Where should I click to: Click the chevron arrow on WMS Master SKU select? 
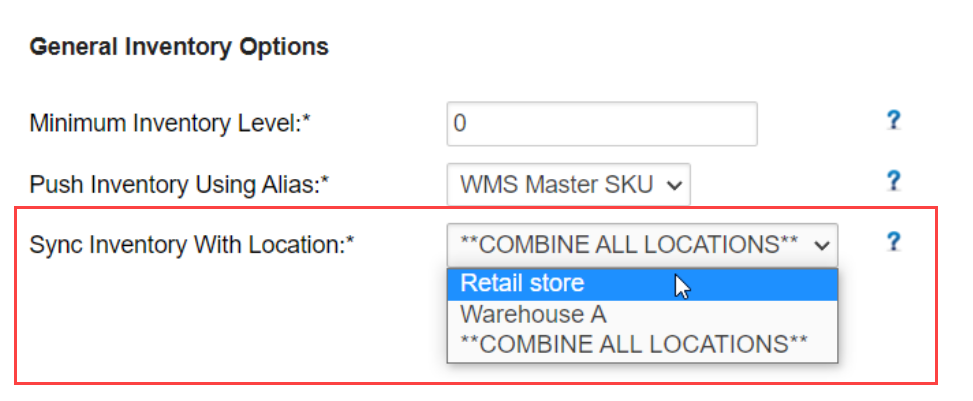click(675, 185)
